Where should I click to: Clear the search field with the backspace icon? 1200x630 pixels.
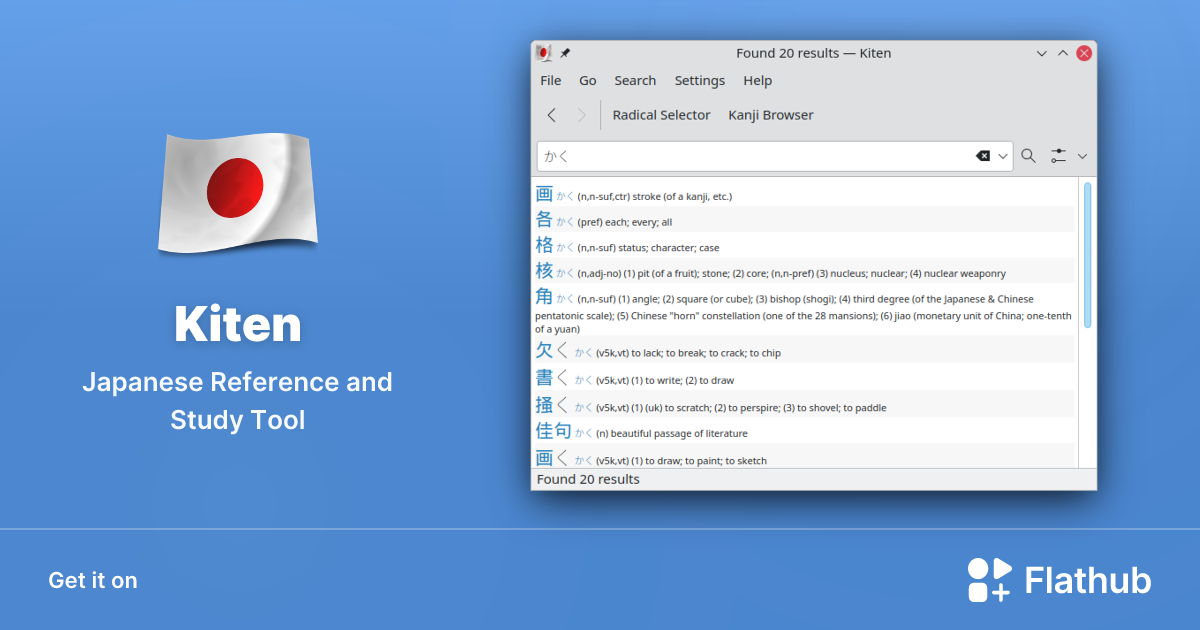coord(984,156)
